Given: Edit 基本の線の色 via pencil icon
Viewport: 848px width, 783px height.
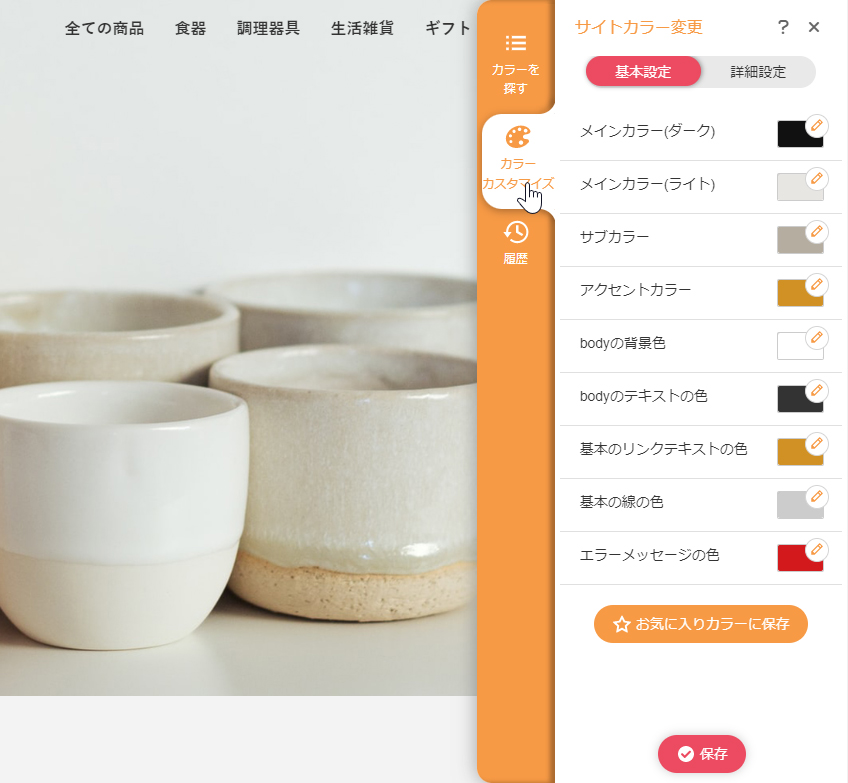Looking at the screenshot, I should coord(816,496).
